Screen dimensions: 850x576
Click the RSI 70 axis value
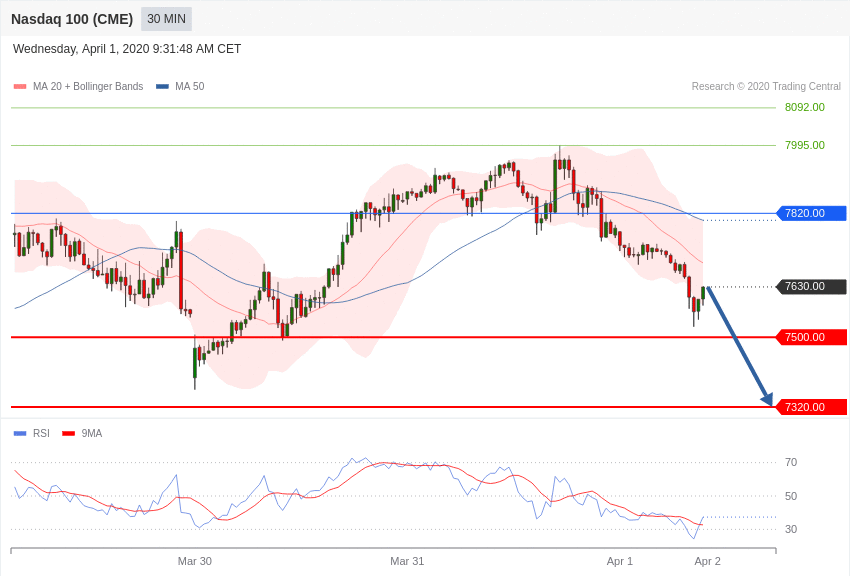coord(791,462)
